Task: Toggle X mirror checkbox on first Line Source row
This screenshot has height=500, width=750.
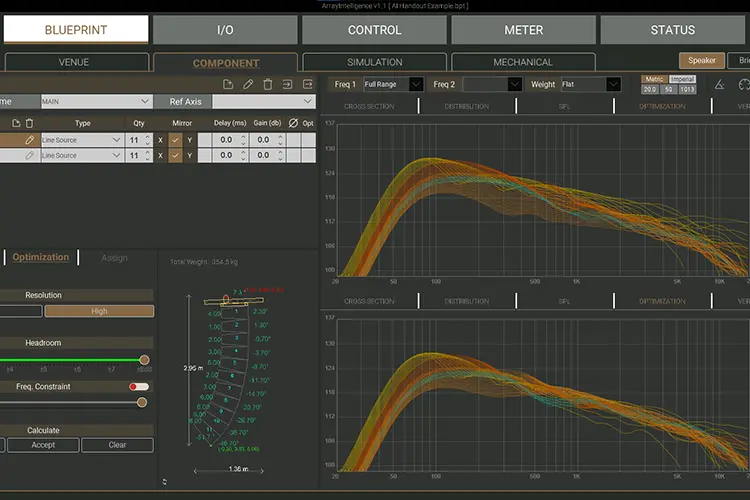Action: [x=175, y=140]
